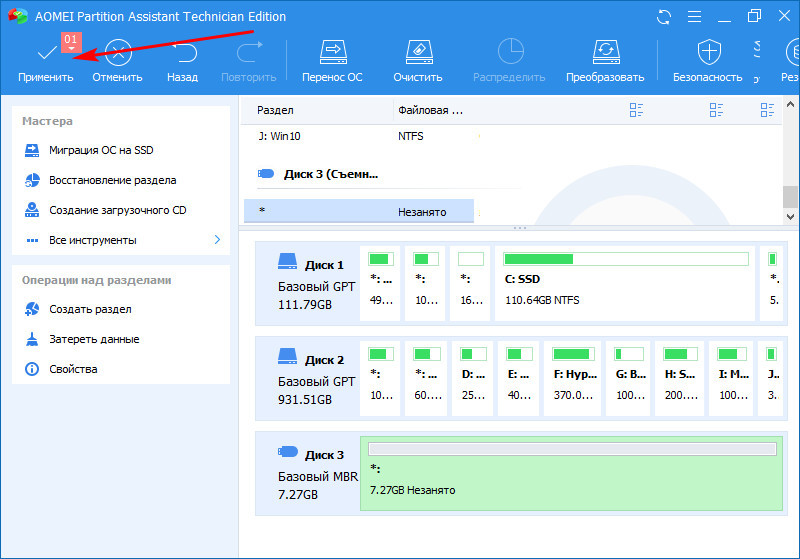Open Создание загрузочного CD wizard
The image size is (800, 559).
click(x=106, y=210)
